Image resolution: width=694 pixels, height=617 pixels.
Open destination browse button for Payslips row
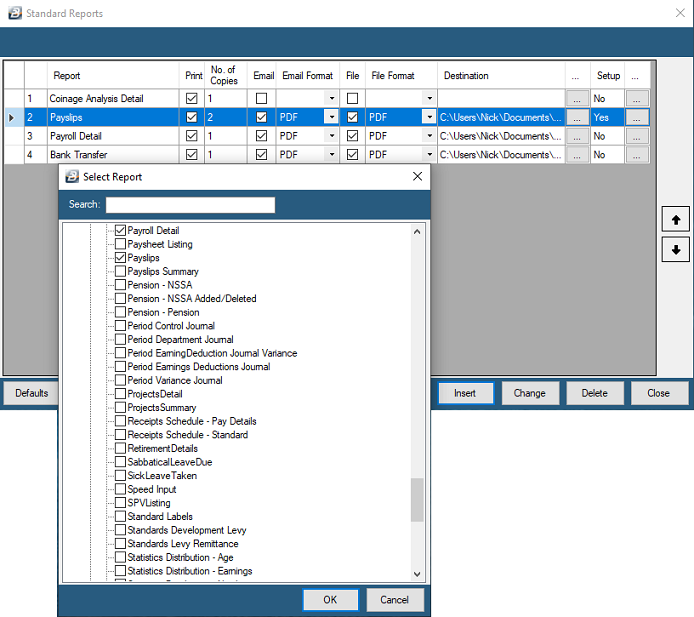point(577,117)
